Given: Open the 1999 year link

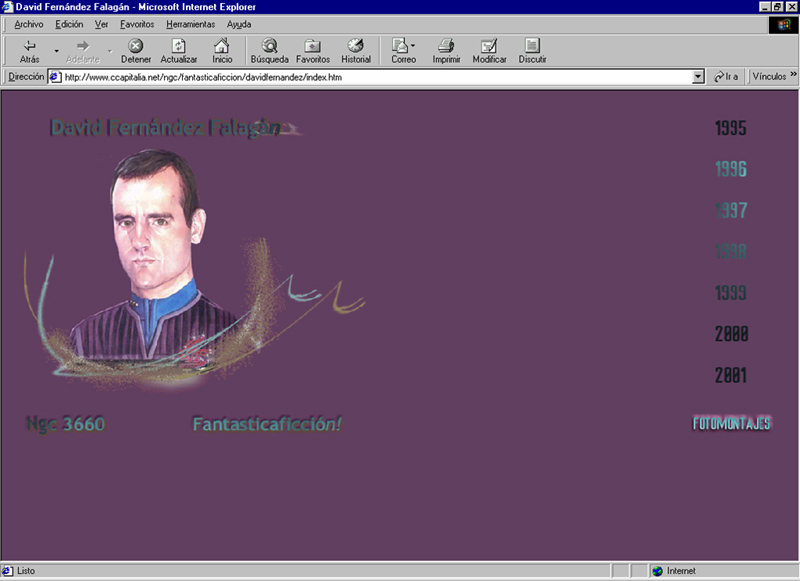Looking at the screenshot, I should (731, 293).
